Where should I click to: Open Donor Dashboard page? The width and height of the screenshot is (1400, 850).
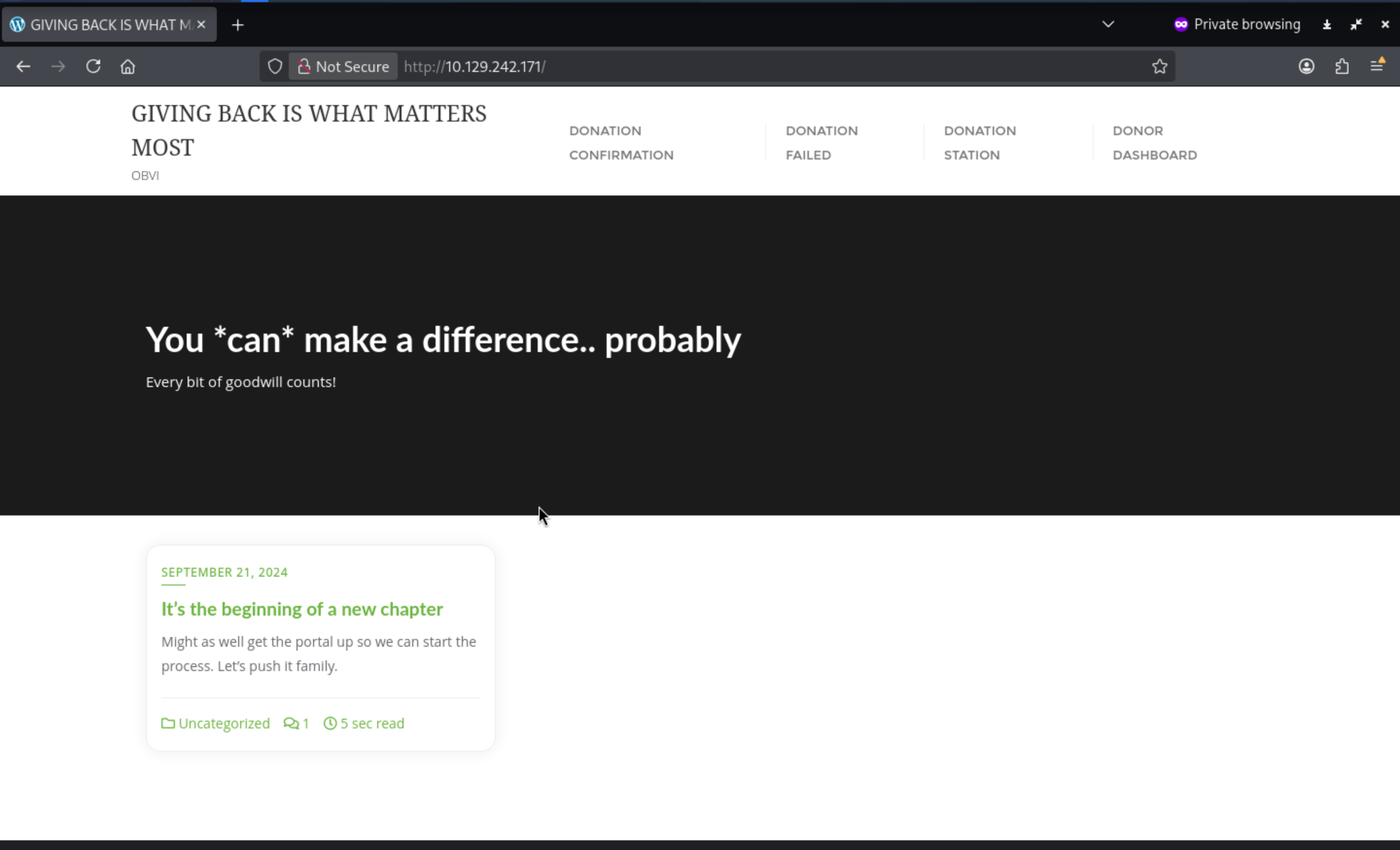click(1154, 142)
